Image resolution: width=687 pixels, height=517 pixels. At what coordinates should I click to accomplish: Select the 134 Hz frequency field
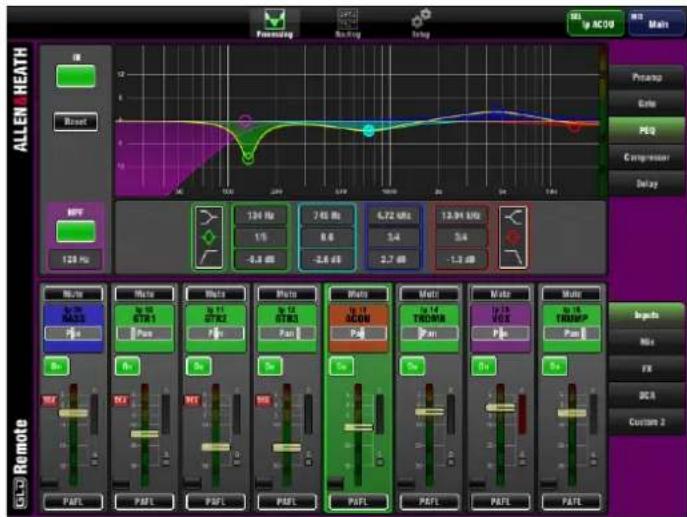pyautogui.click(x=261, y=216)
